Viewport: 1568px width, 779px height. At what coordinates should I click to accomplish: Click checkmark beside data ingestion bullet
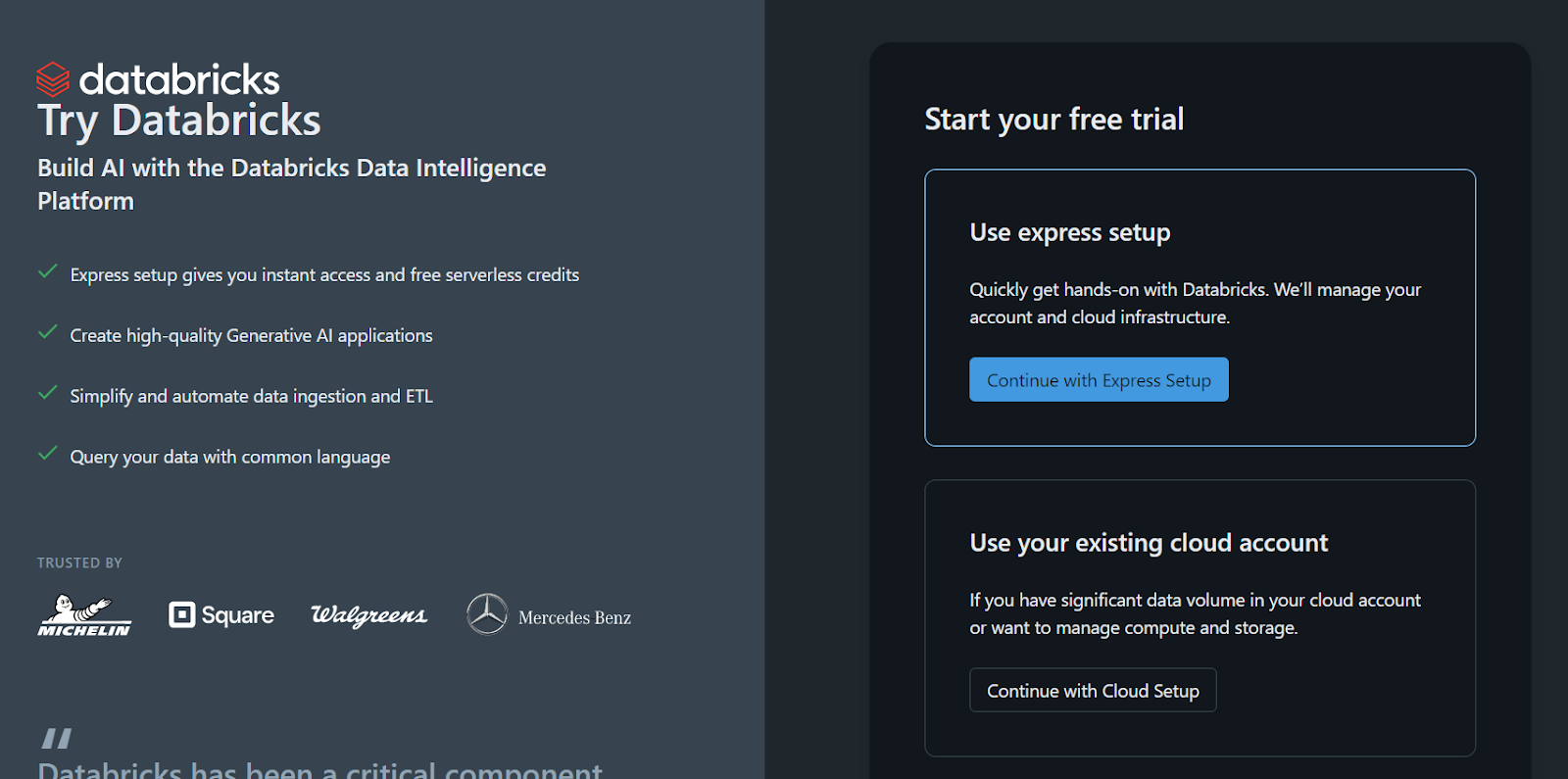click(47, 394)
